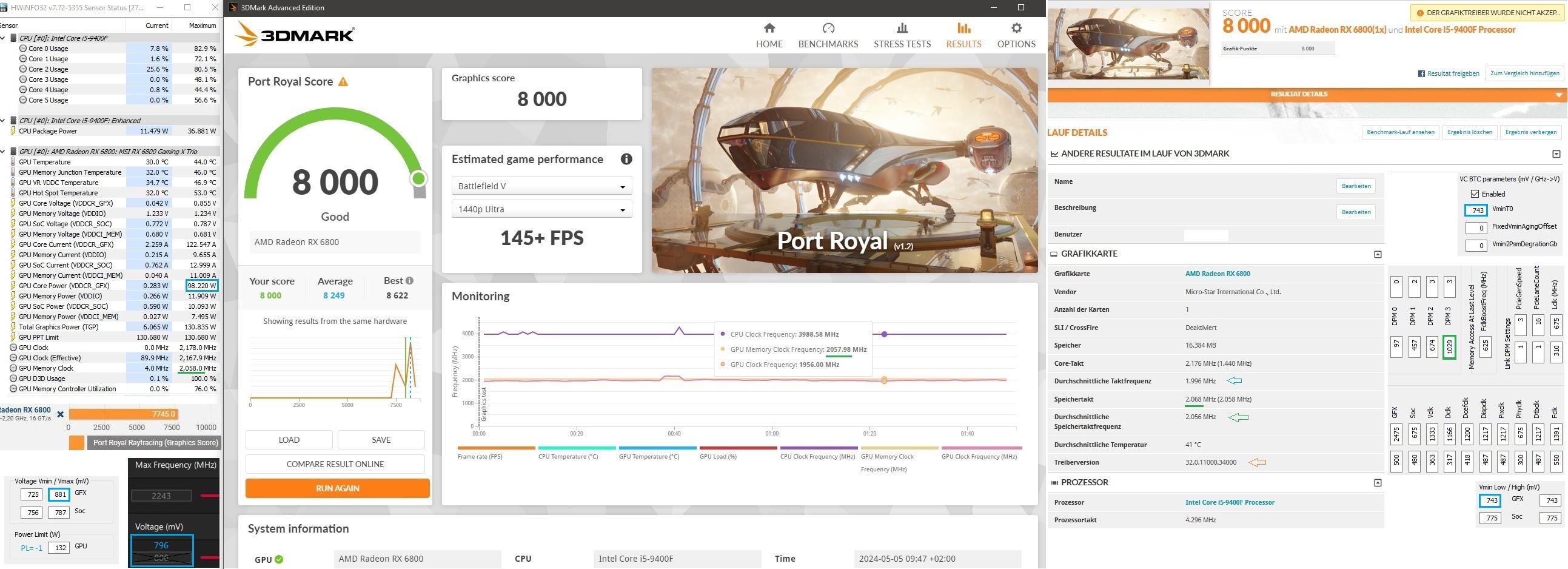Image resolution: width=1568 pixels, height=569 pixels.
Task: Collapse the CPU Intel Core i5-9400F sensor group
Action: pyautogui.click(x=3, y=38)
